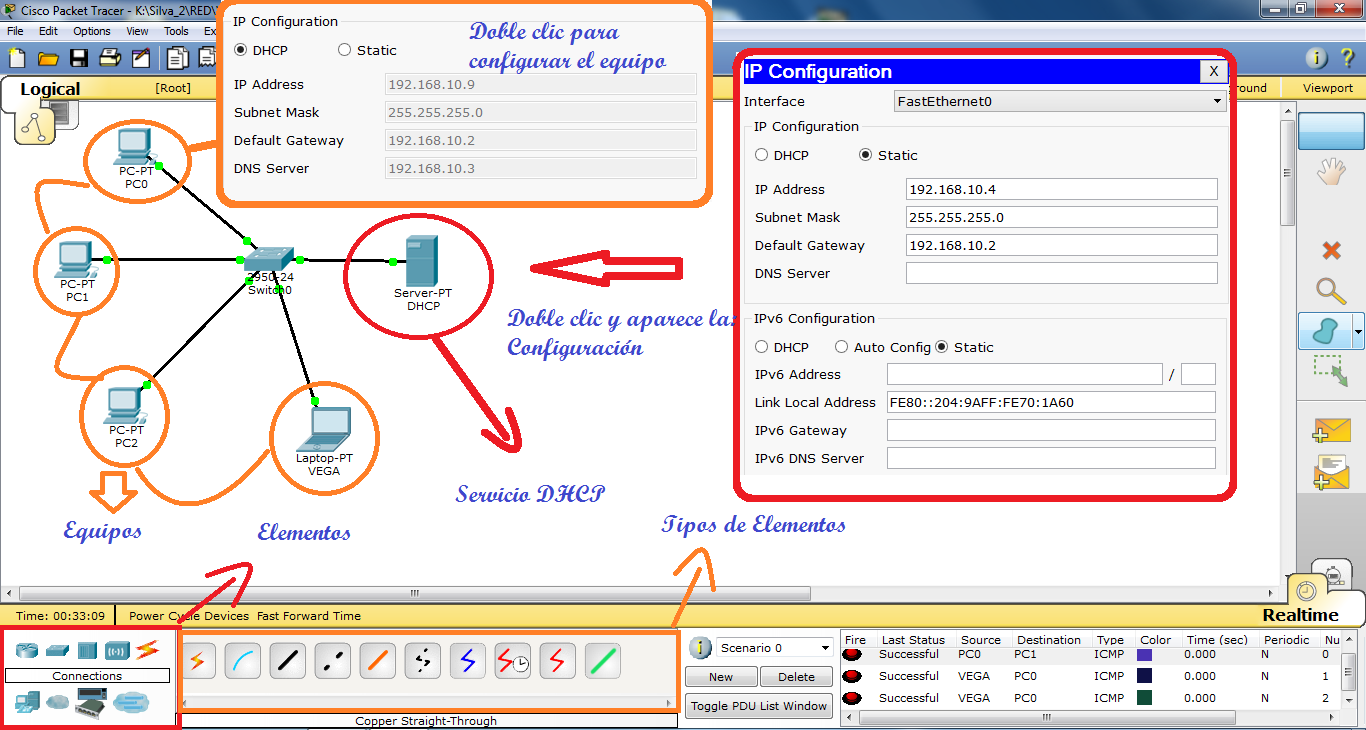Click the yellow question mark help icon
Screen dimensions: 1366x730
coord(1347,58)
